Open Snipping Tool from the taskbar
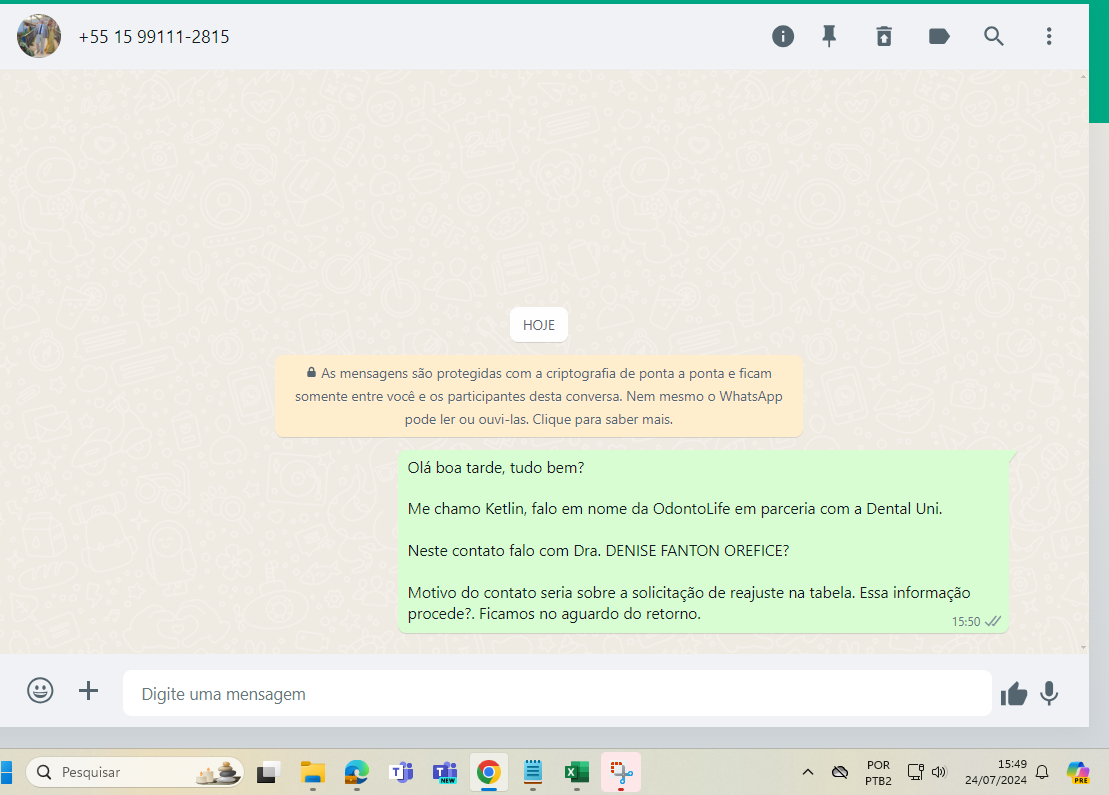 click(621, 772)
